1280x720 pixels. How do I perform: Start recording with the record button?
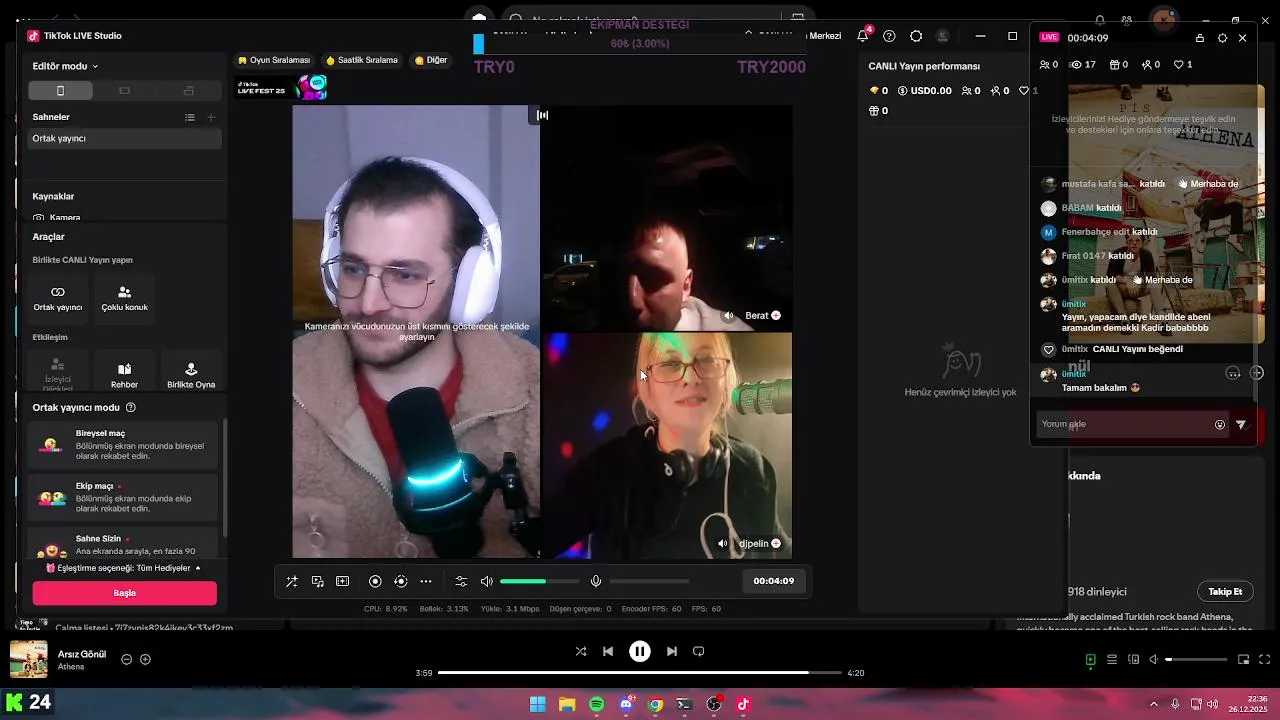point(375,581)
